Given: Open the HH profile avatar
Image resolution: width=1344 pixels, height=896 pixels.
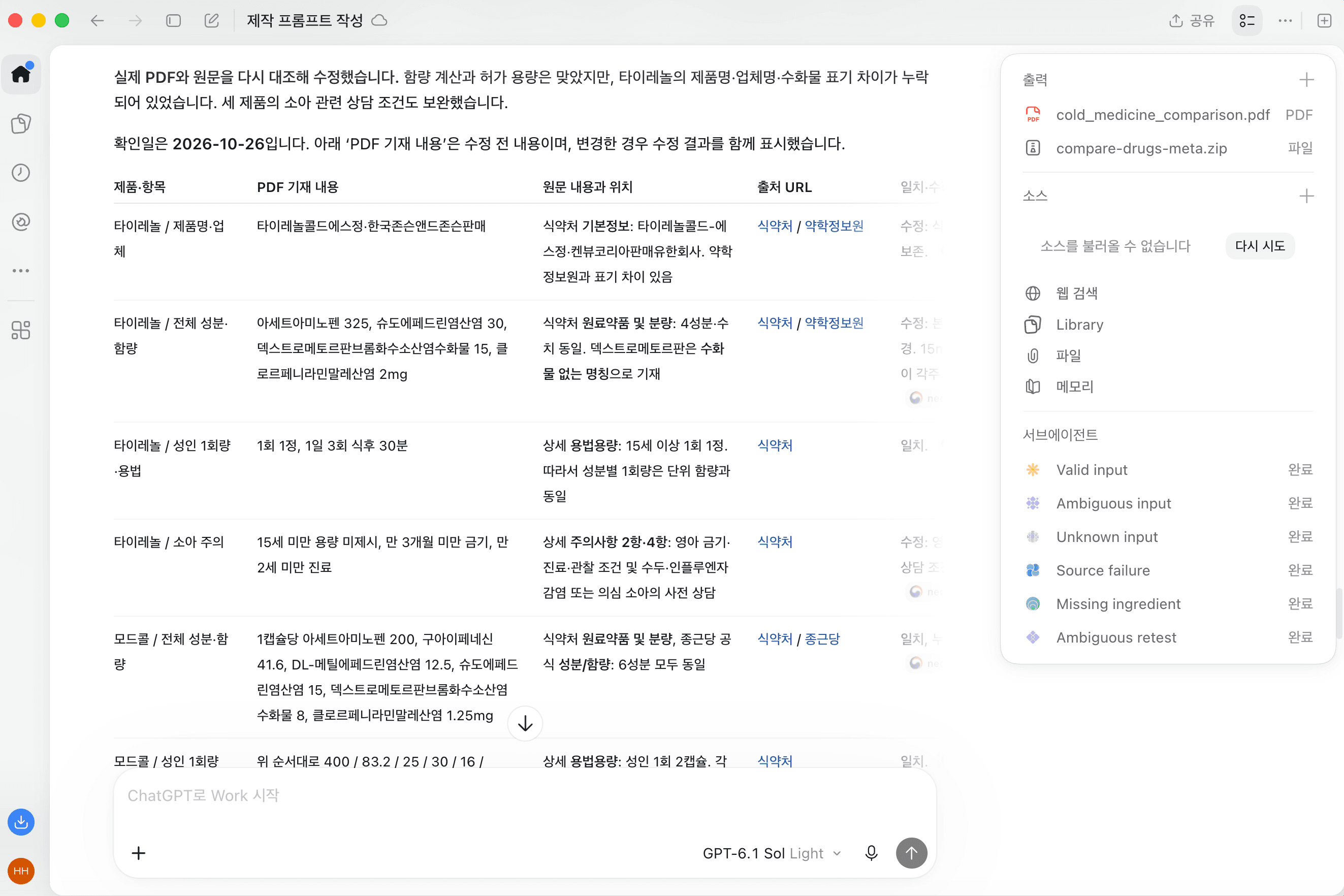Looking at the screenshot, I should (x=21, y=872).
